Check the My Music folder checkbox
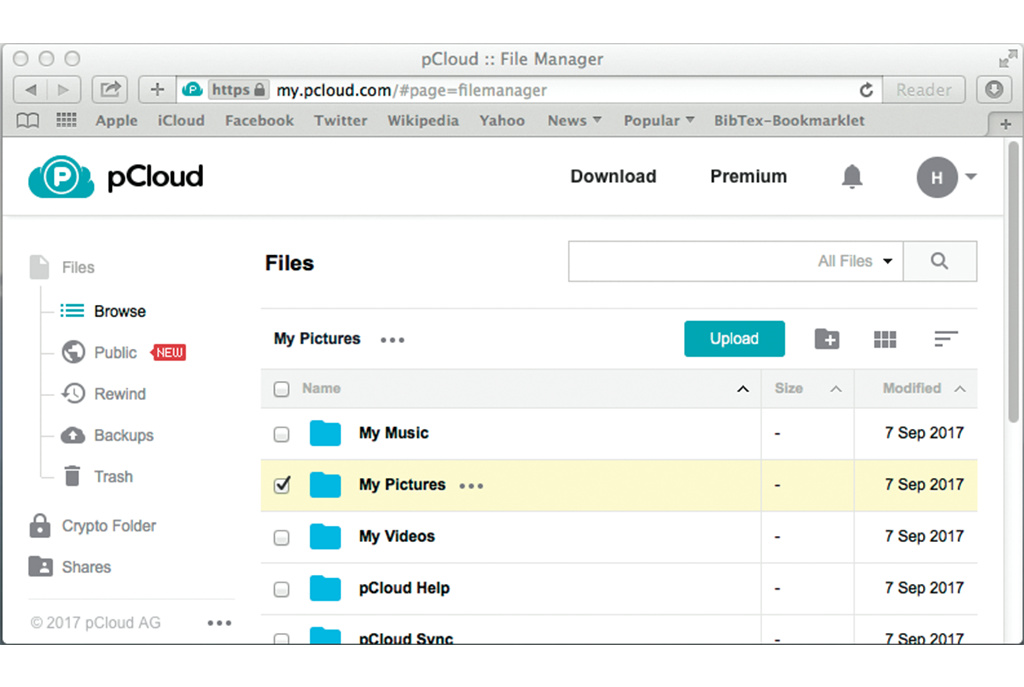Viewport: 1024px width, 687px height. 282,434
